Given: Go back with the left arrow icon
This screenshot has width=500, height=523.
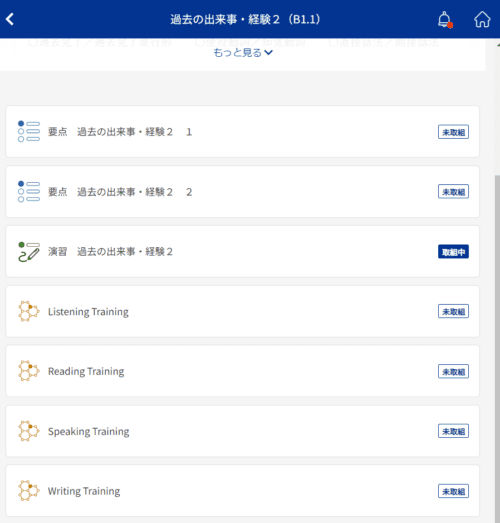Looking at the screenshot, I should tap(10, 19).
